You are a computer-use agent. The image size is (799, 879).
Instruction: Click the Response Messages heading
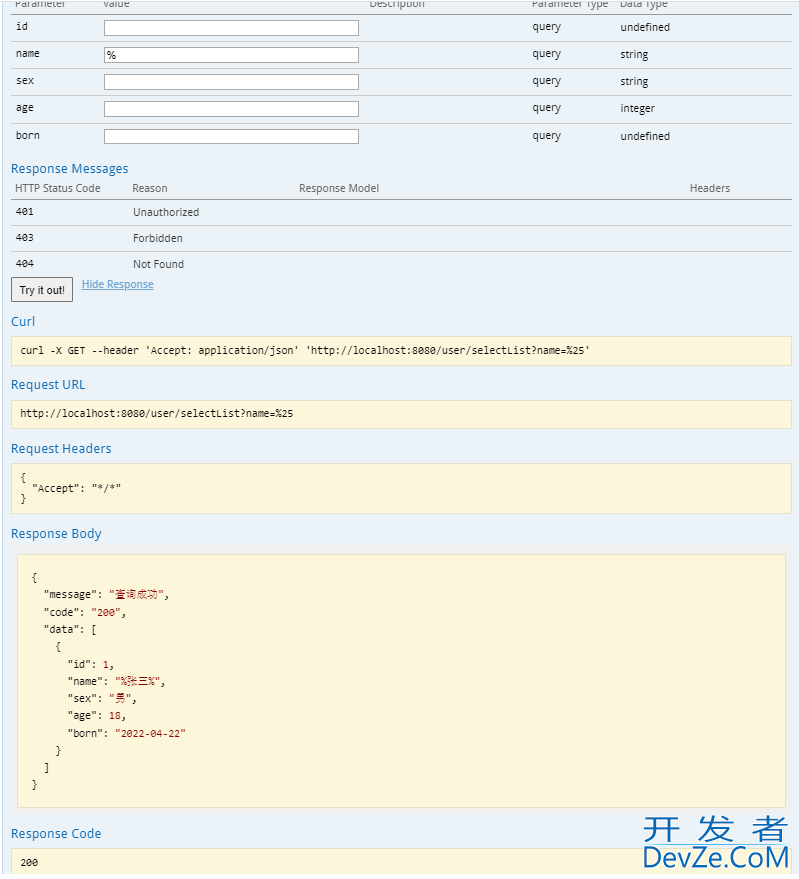coord(70,169)
